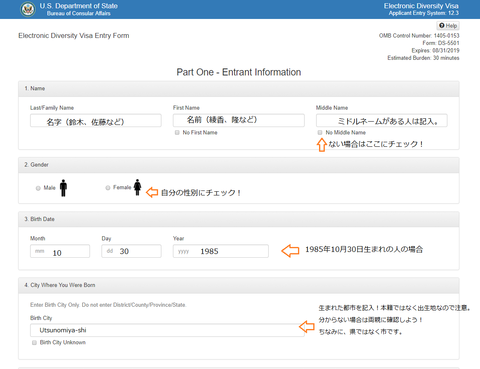Check the No Middle Name checkbox

(320, 133)
